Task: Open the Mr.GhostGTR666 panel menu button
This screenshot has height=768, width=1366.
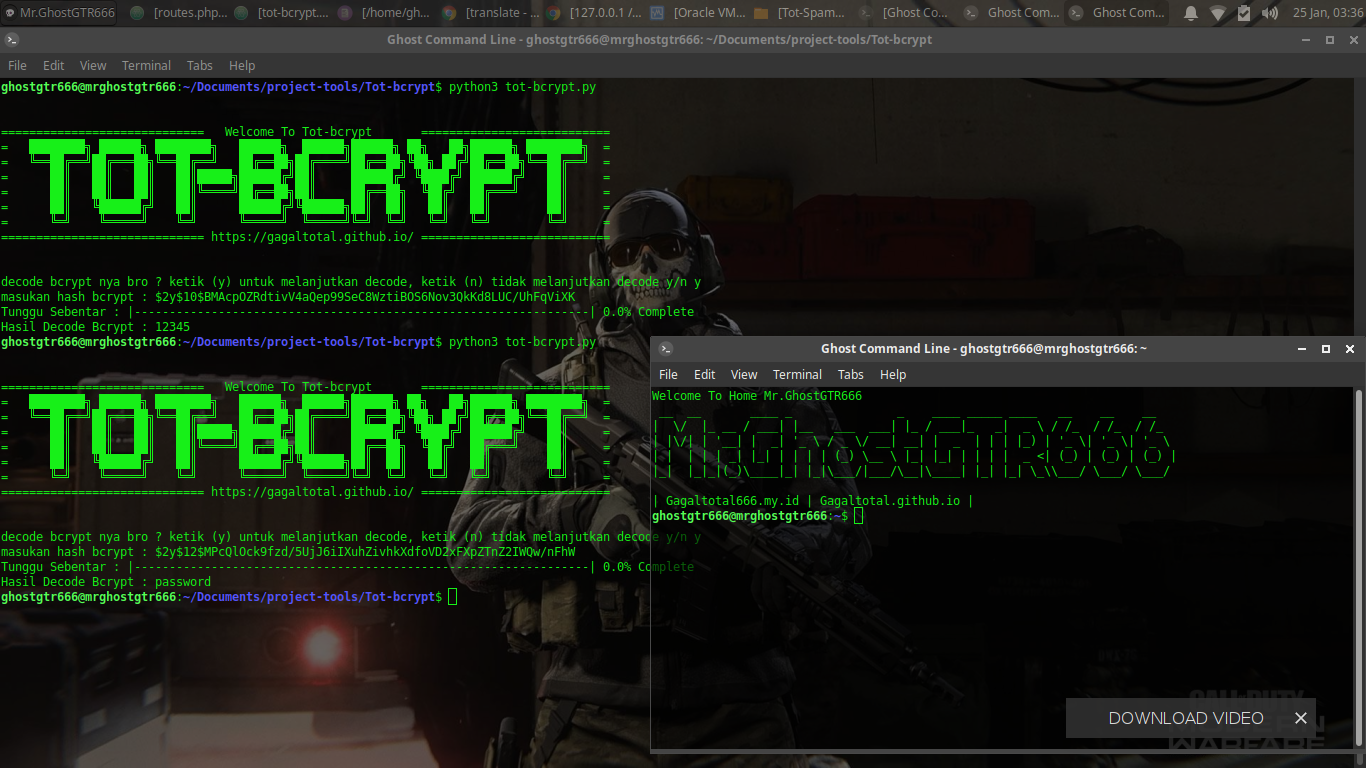Action: click(59, 13)
